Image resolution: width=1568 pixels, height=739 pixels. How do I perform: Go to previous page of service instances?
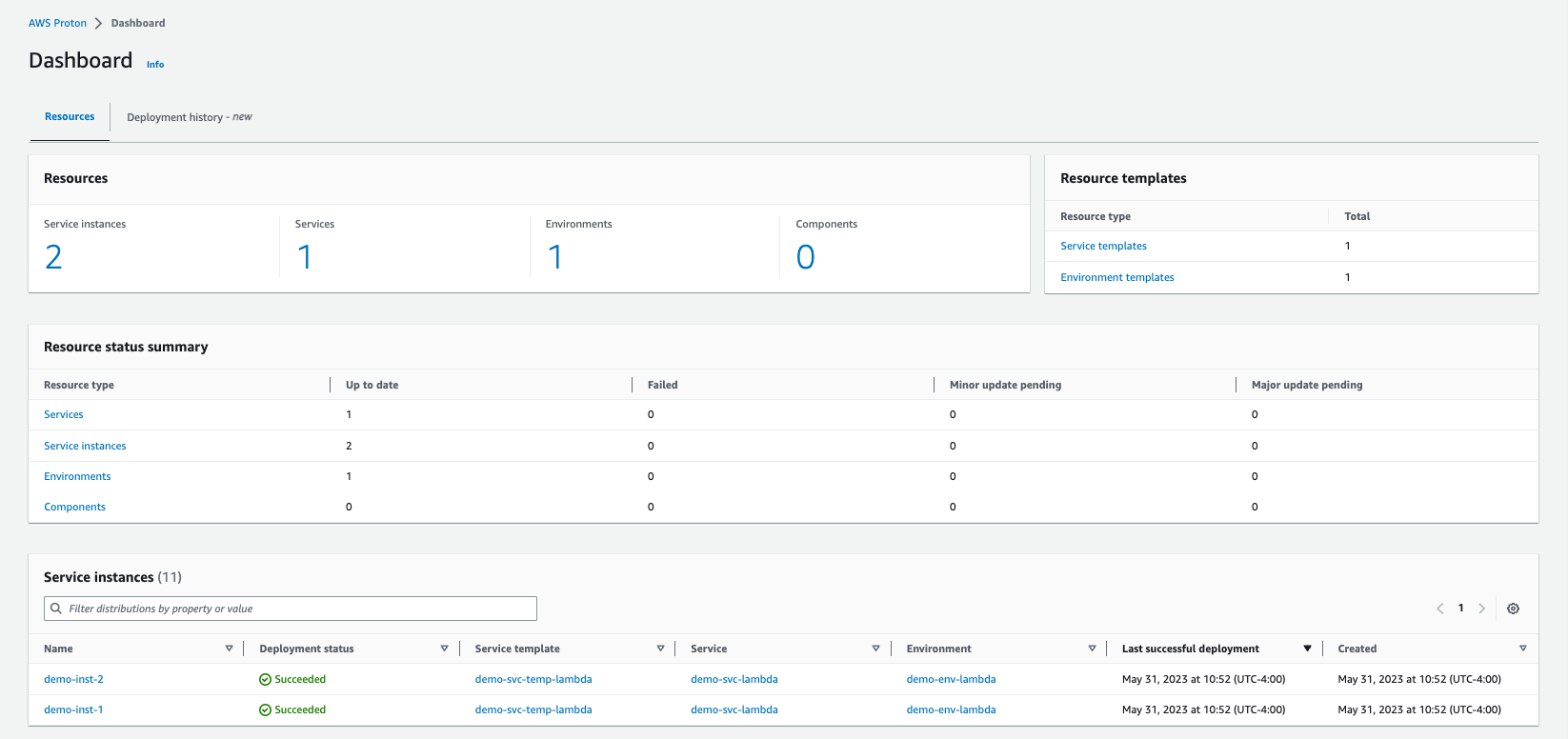pos(1439,609)
